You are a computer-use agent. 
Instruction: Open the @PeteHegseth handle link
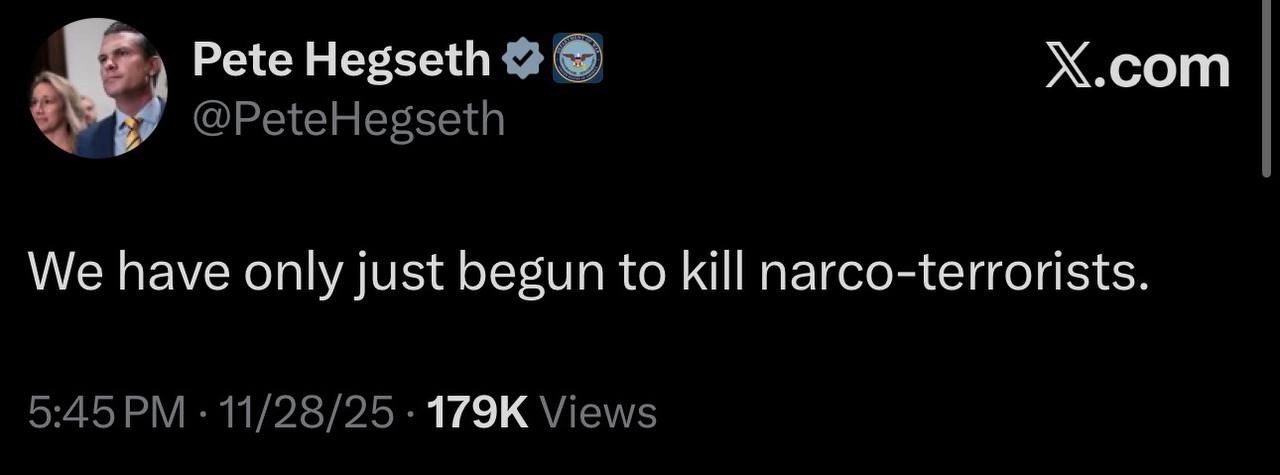click(348, 120)
